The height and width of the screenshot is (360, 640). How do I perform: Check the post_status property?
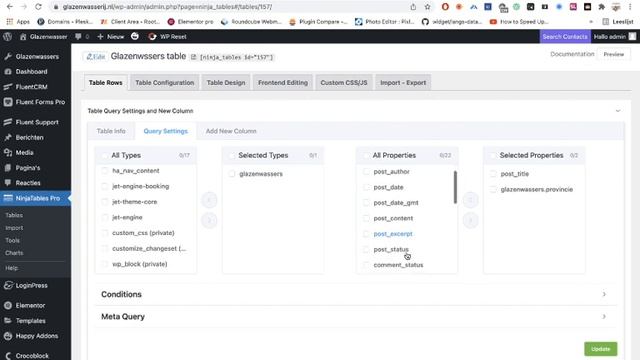[366, 249]
